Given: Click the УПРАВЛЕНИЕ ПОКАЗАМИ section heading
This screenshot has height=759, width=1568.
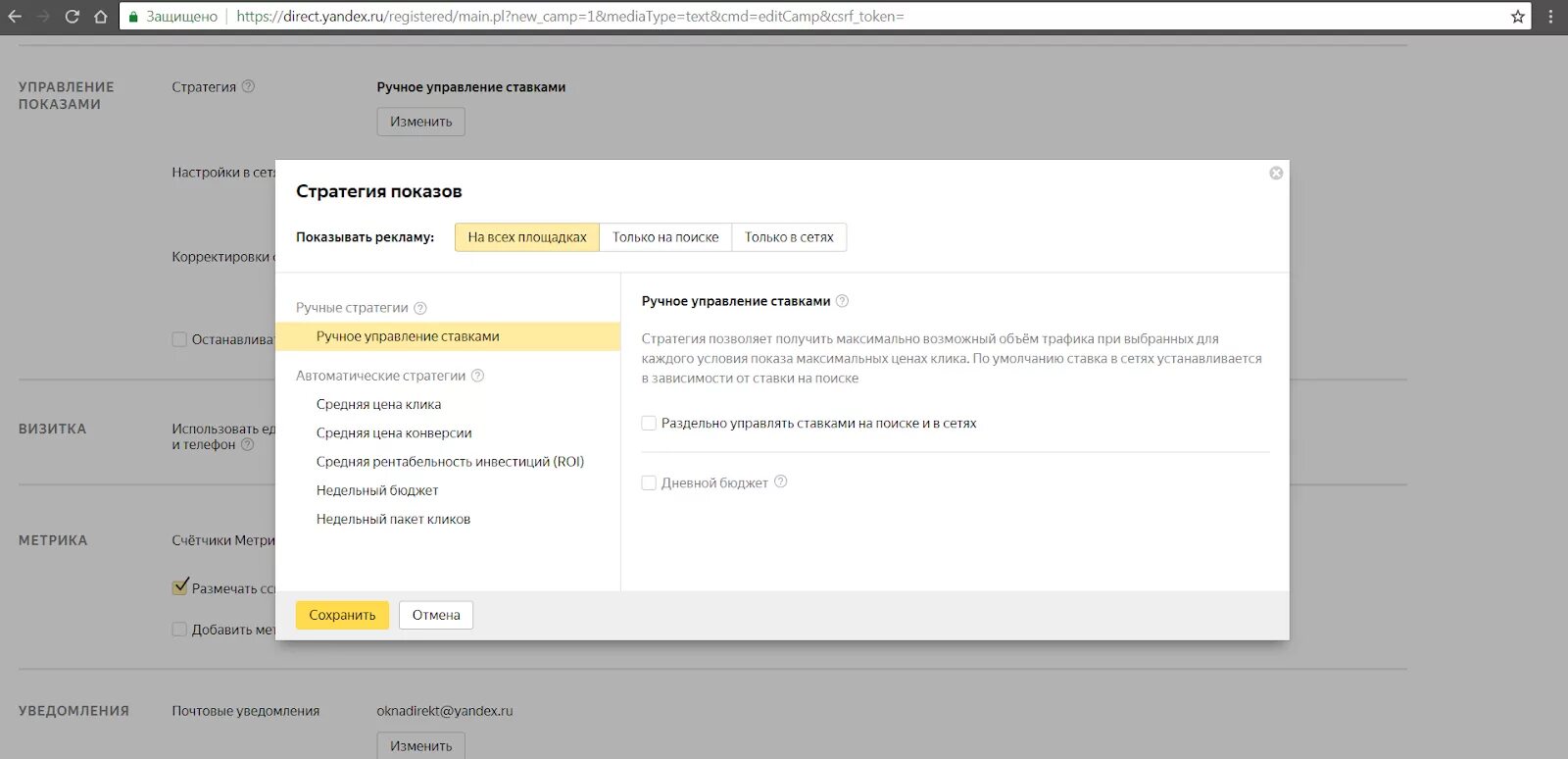Looking at the screenshot, I should 67,95.
